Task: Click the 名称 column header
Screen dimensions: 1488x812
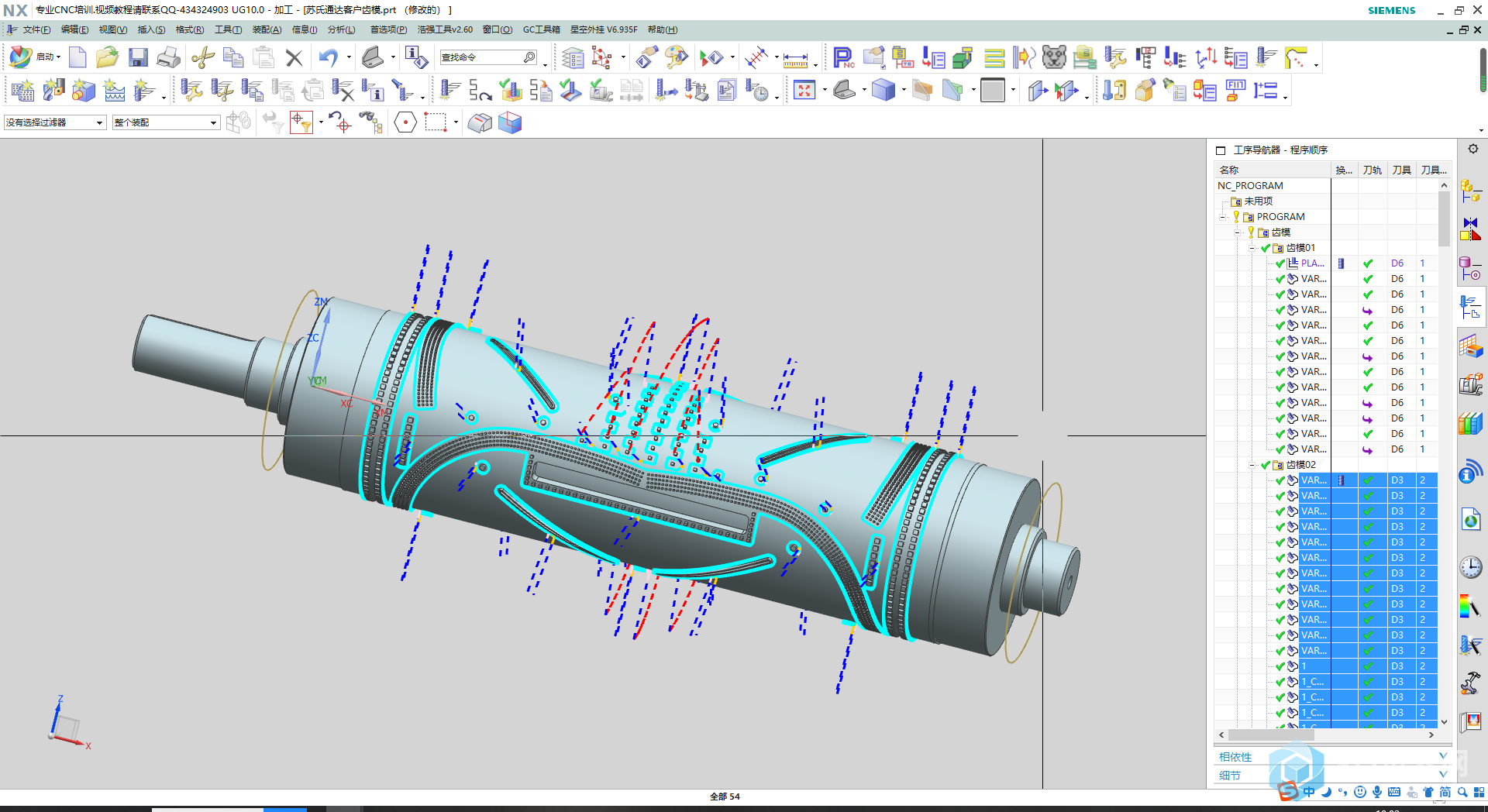Action: [1273, 170]
